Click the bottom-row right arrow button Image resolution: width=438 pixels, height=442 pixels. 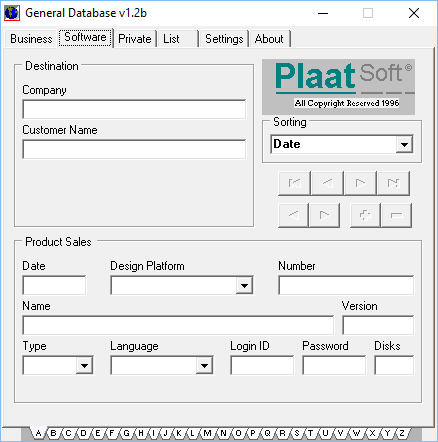pos(324,215)
